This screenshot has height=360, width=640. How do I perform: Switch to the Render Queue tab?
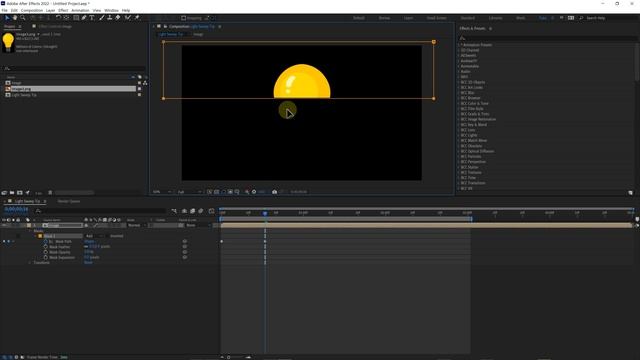coord(69,201)
